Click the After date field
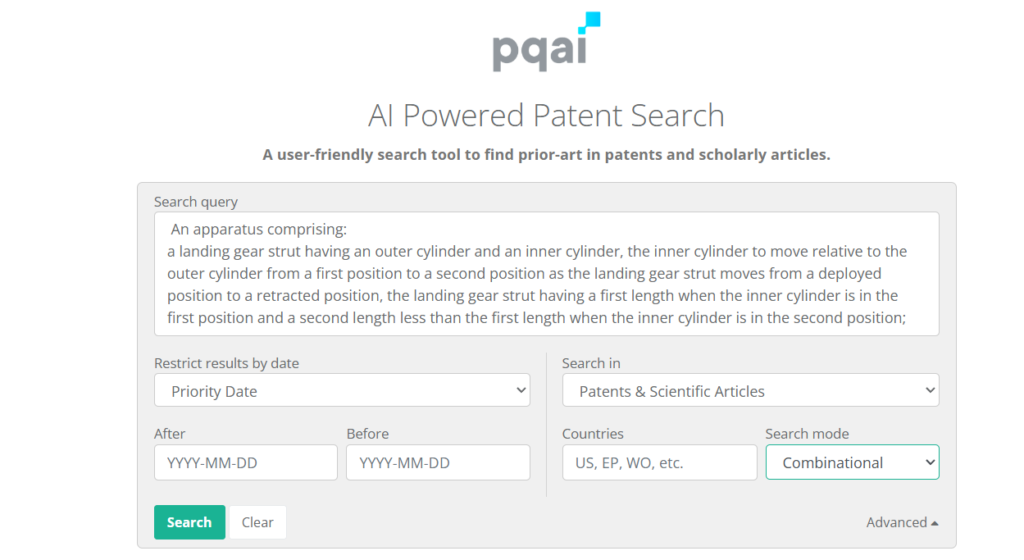Image resolution: width=1024 pixels, height=560 pixels. pos(246,462)
